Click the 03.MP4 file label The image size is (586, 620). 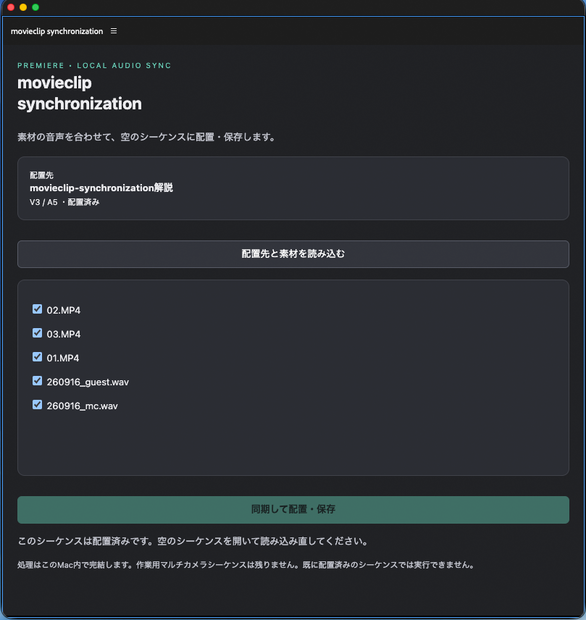tap(63, 334)
